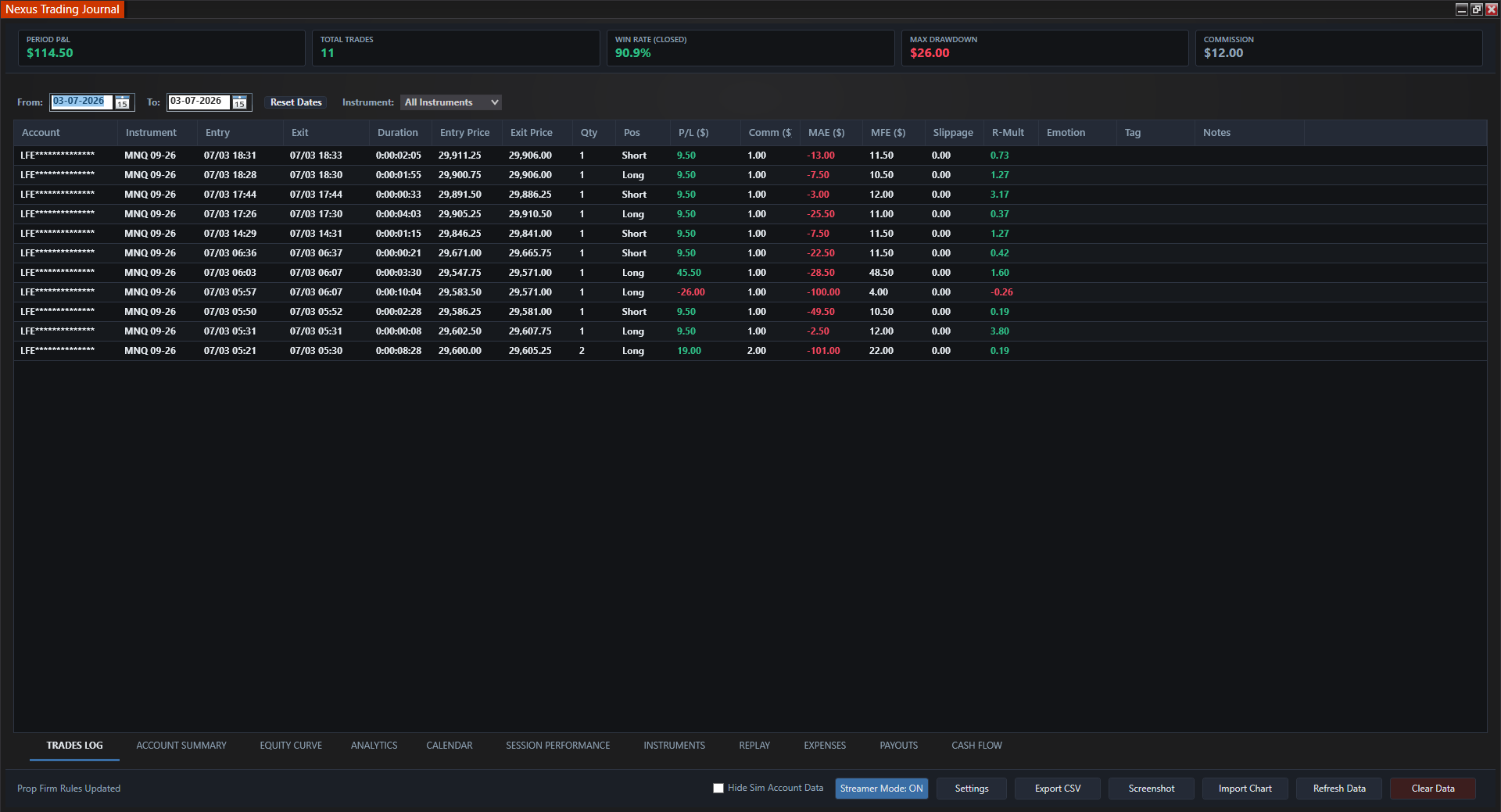Click the Import Chart button
This screenshot has height=812, width=1501.
tap(1245, 789)
